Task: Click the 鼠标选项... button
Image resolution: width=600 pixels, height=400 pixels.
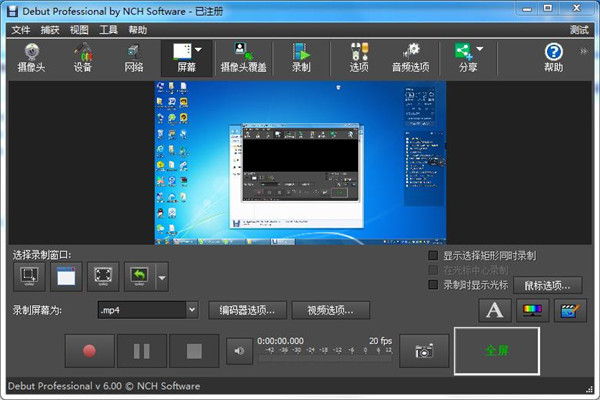Action: coord(547,285)
